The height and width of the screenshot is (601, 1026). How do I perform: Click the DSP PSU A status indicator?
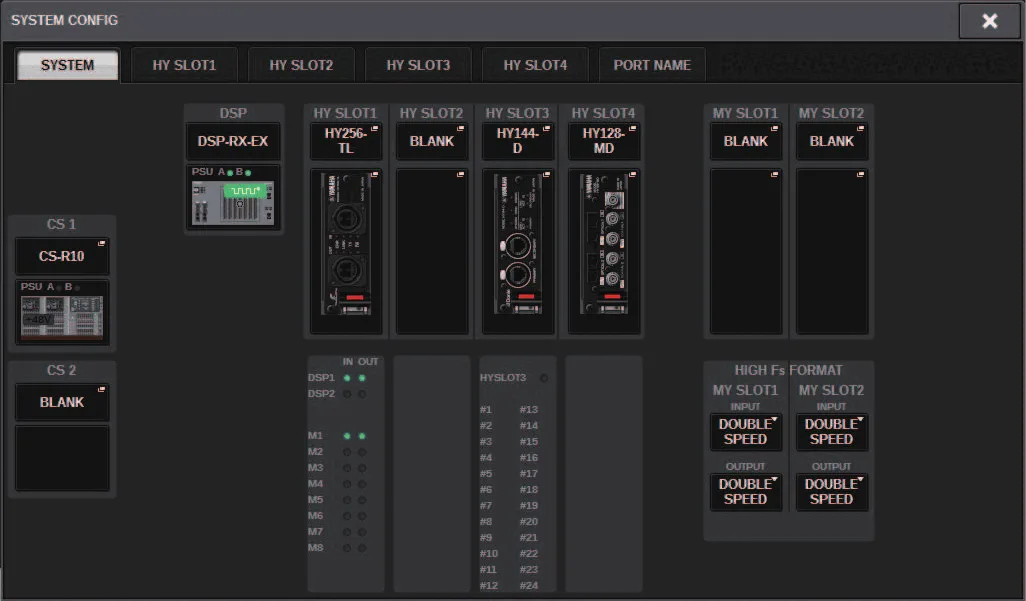tap(230, 173)
